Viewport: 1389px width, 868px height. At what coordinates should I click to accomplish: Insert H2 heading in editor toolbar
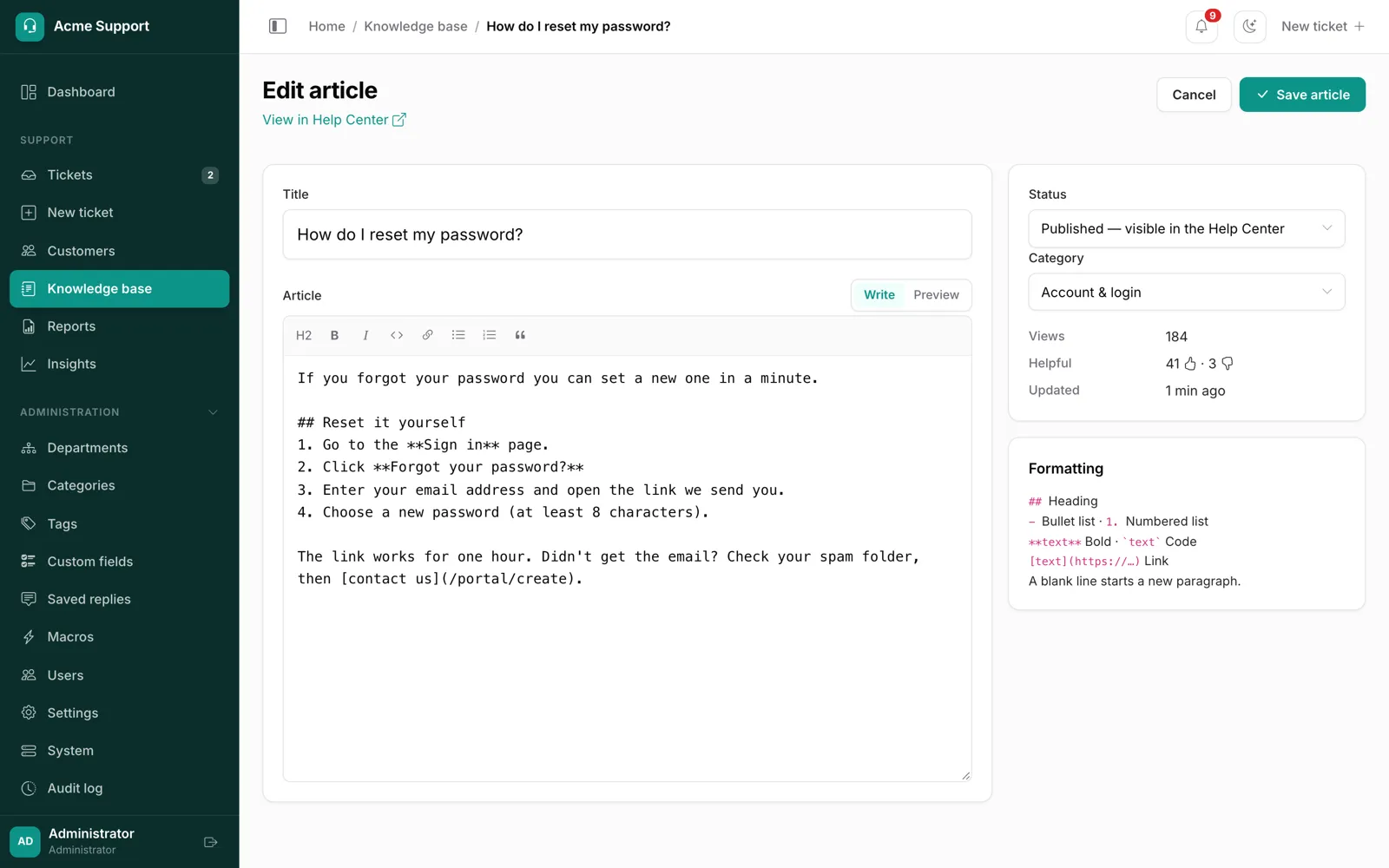coord(304,335)
